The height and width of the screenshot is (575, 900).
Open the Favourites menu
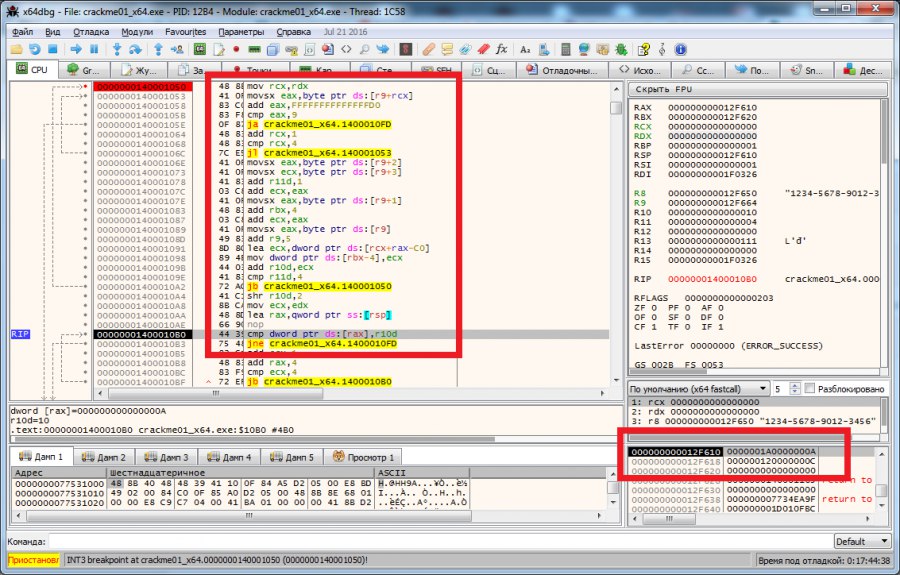point(185,32)
